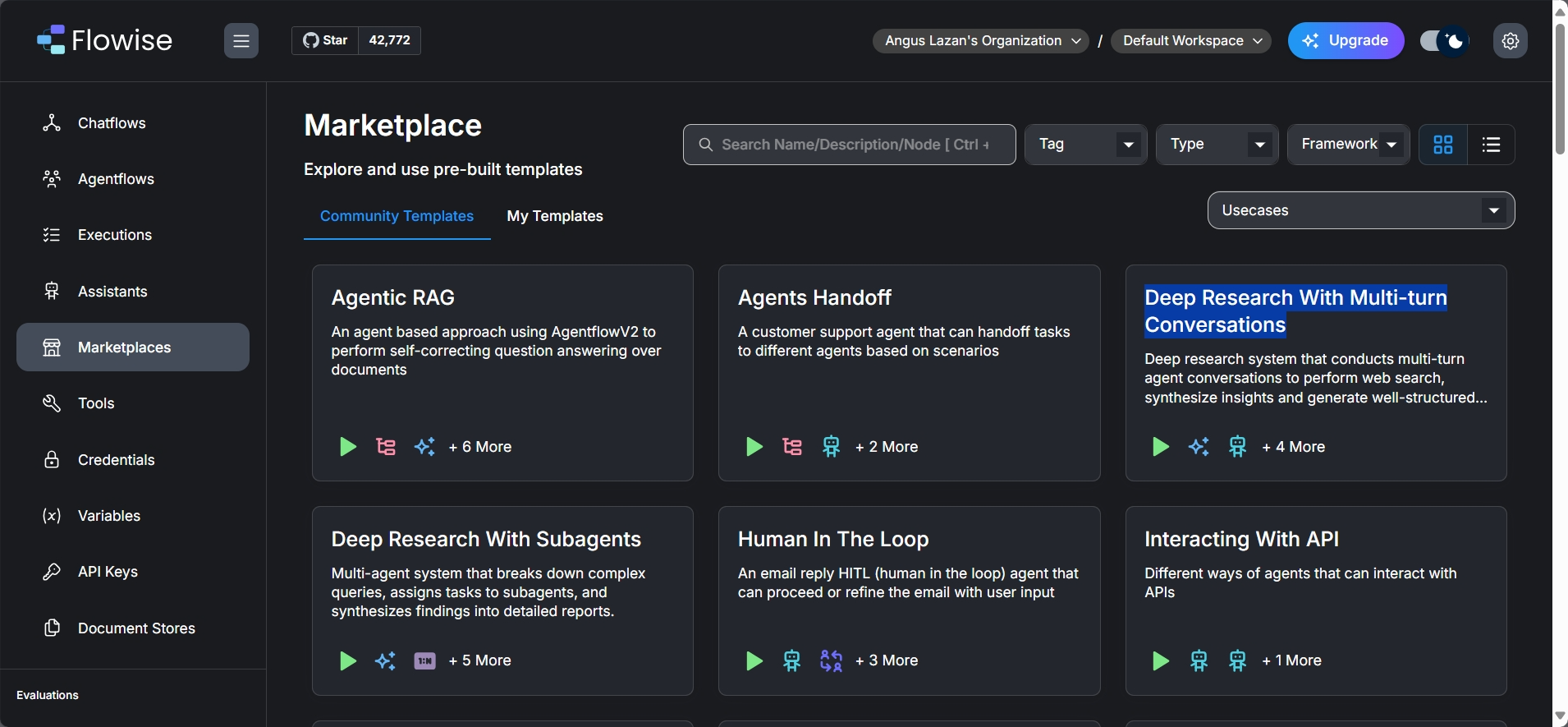Click Agentic RAG green start icon

pos(347,447)
